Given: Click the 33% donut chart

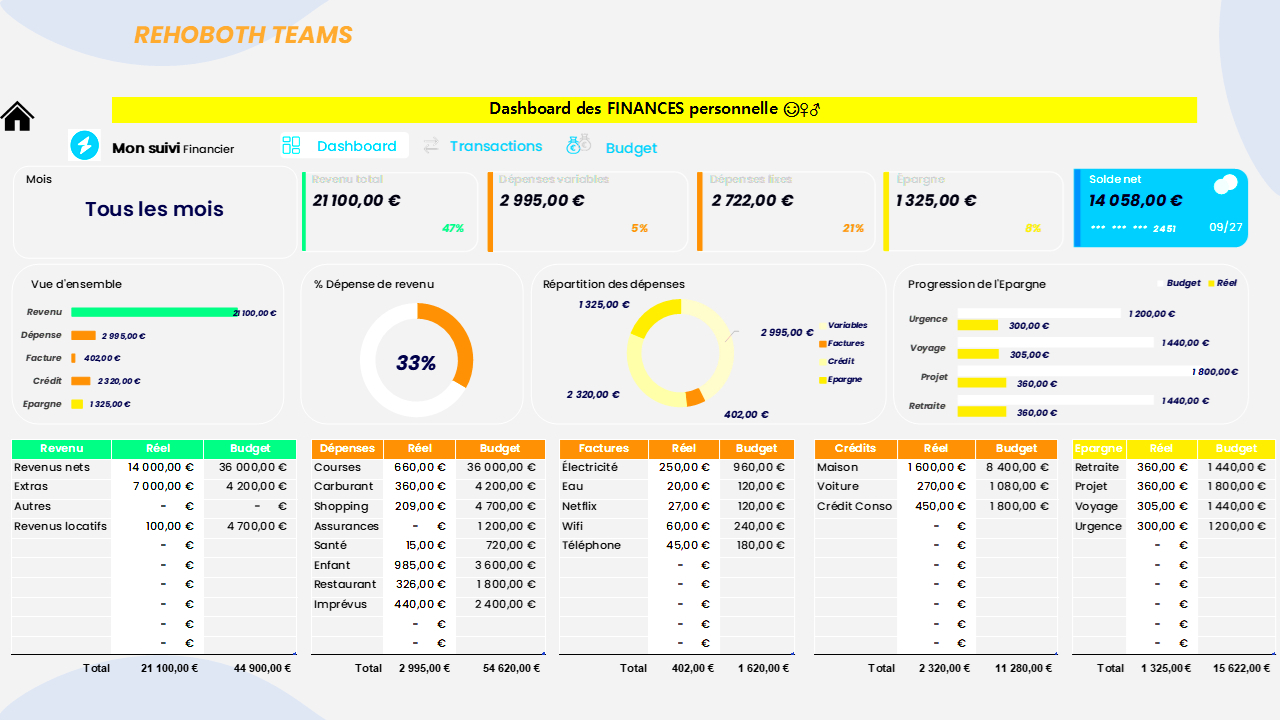Looking at the screenshot, I should click(416, 358).
